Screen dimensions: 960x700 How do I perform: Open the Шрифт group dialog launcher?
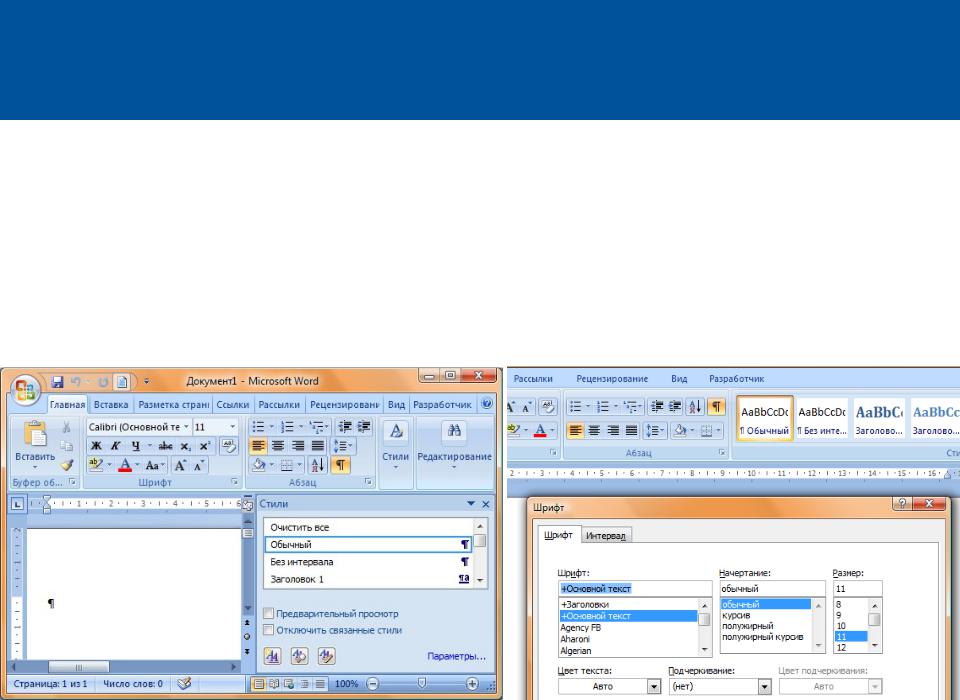click(234, 482)
